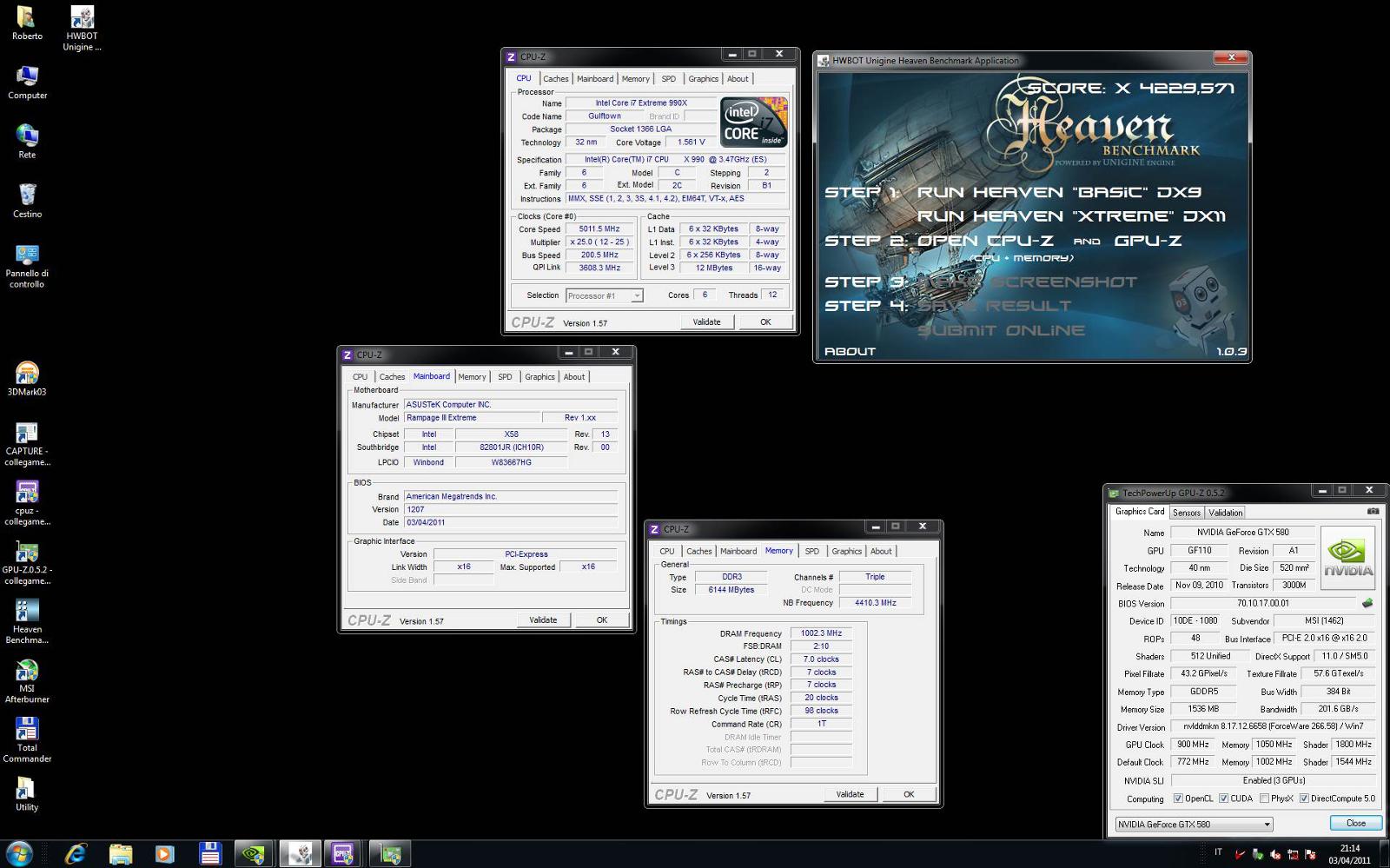Click BIOS Version value 1207 in Mainboard window
This screenshot has height=868, width=1390.
(511, 509)
